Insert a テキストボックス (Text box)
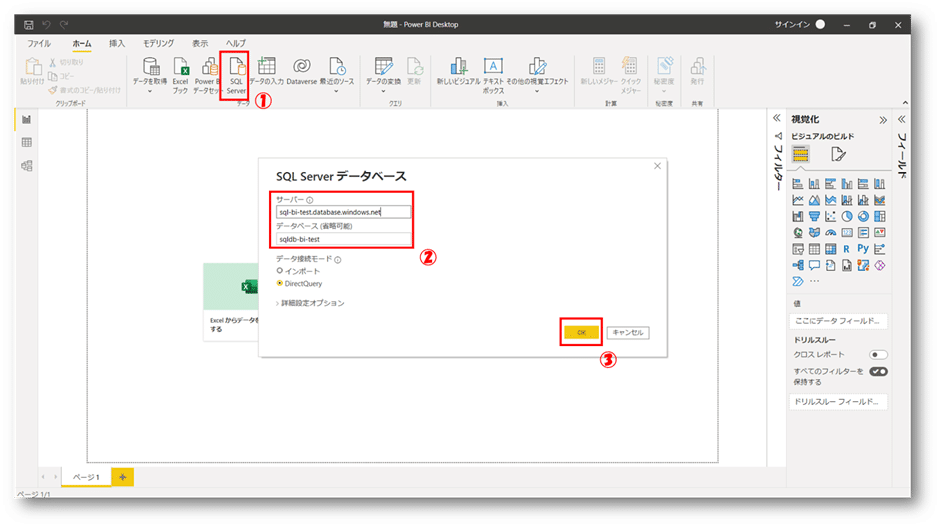 point(493,76)
